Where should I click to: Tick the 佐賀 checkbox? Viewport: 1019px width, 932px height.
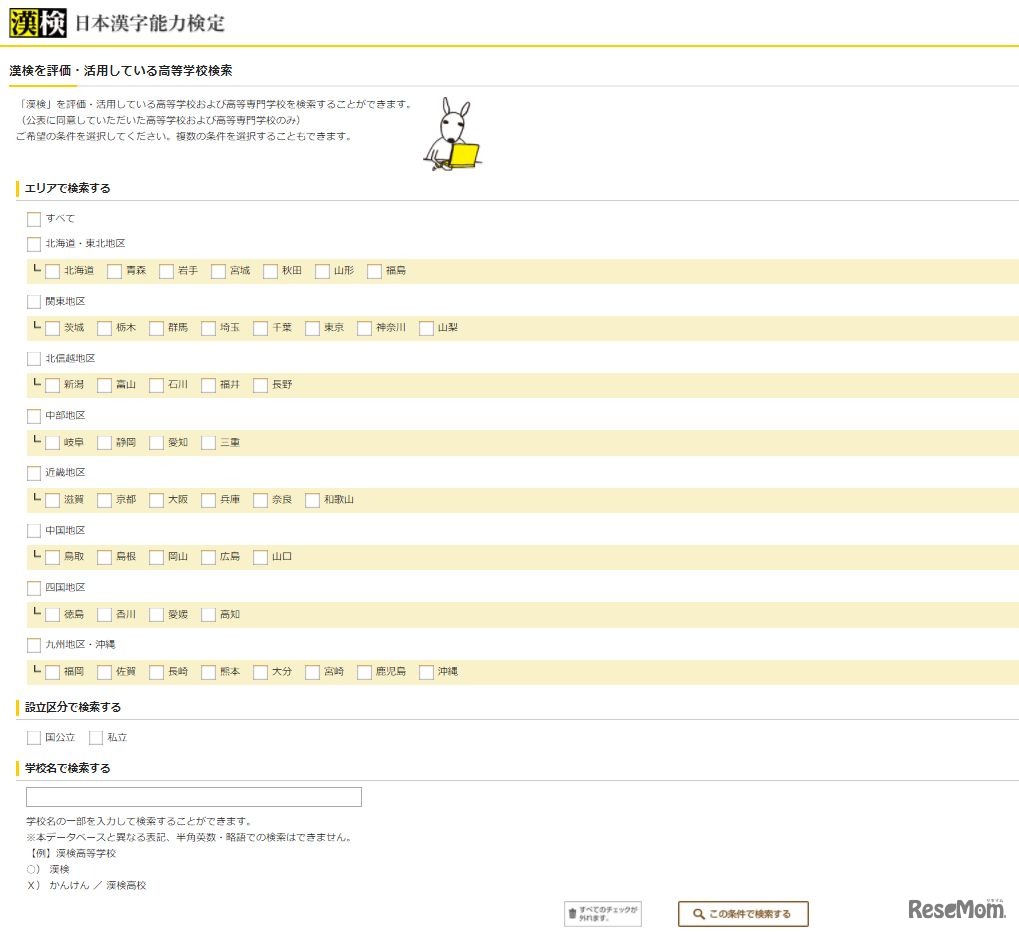105,672
